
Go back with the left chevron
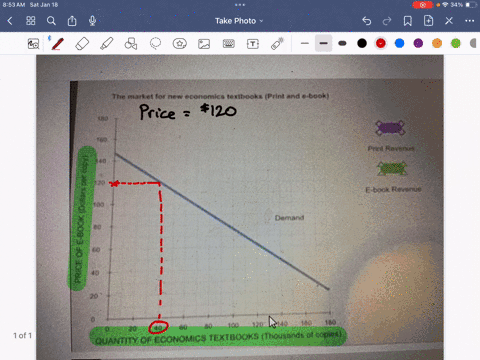pos(10,21)
